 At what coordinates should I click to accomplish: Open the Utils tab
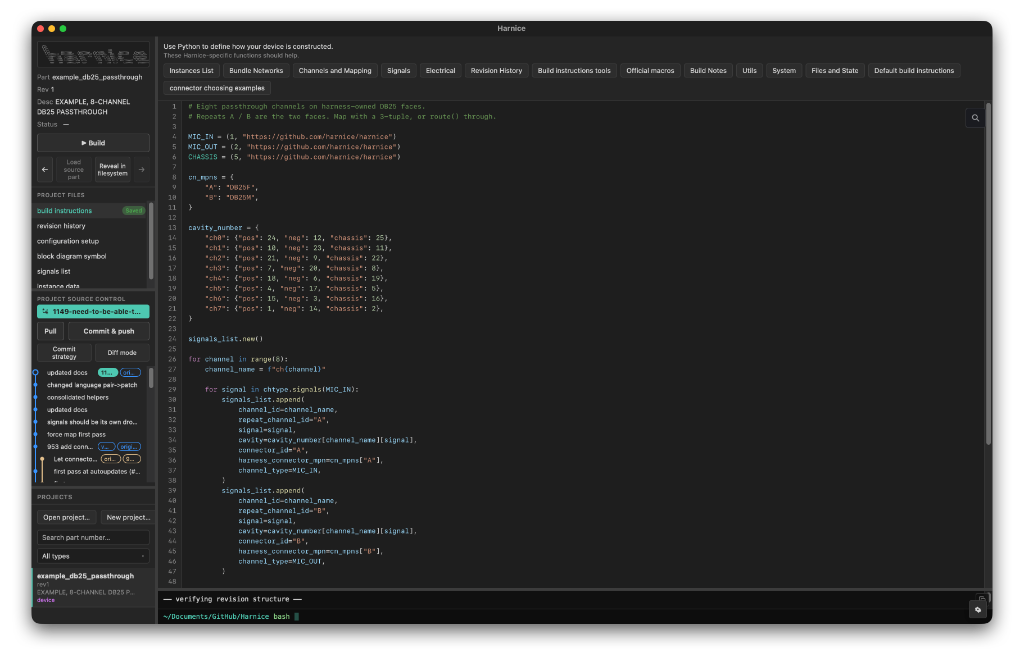[x=749, y=71]
